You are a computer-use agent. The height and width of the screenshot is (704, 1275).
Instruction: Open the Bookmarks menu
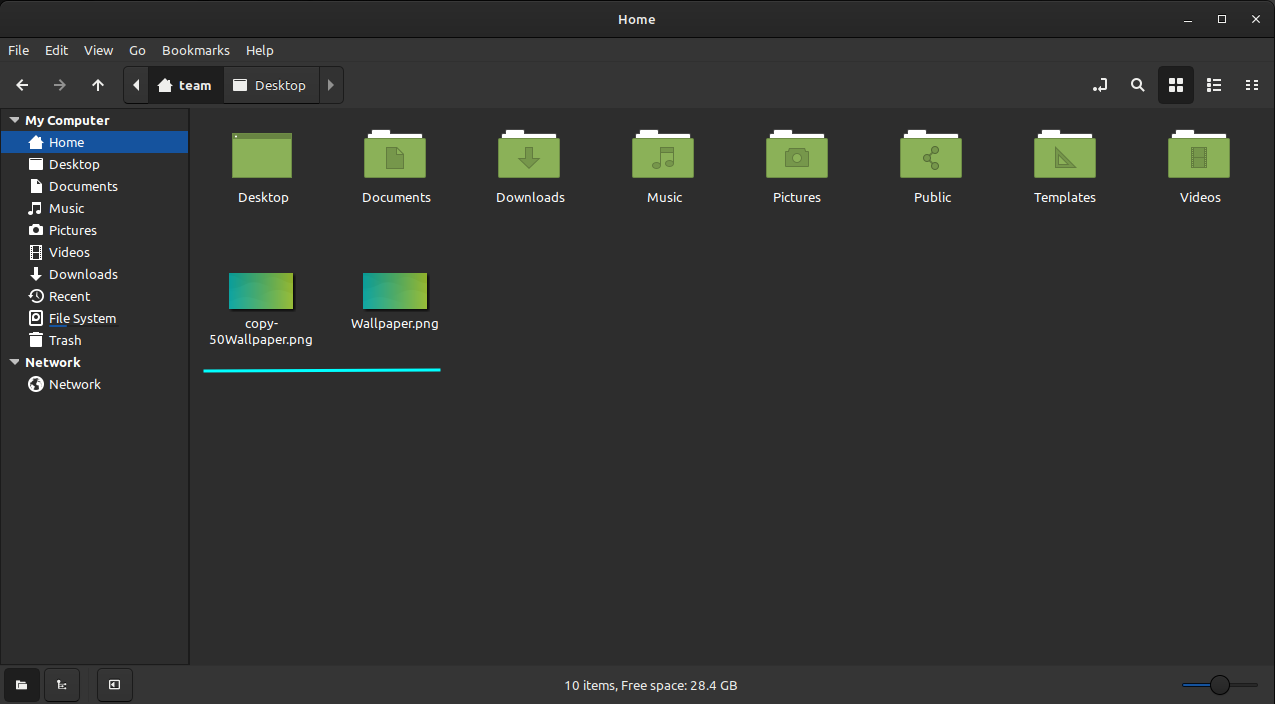click(196, 50)
